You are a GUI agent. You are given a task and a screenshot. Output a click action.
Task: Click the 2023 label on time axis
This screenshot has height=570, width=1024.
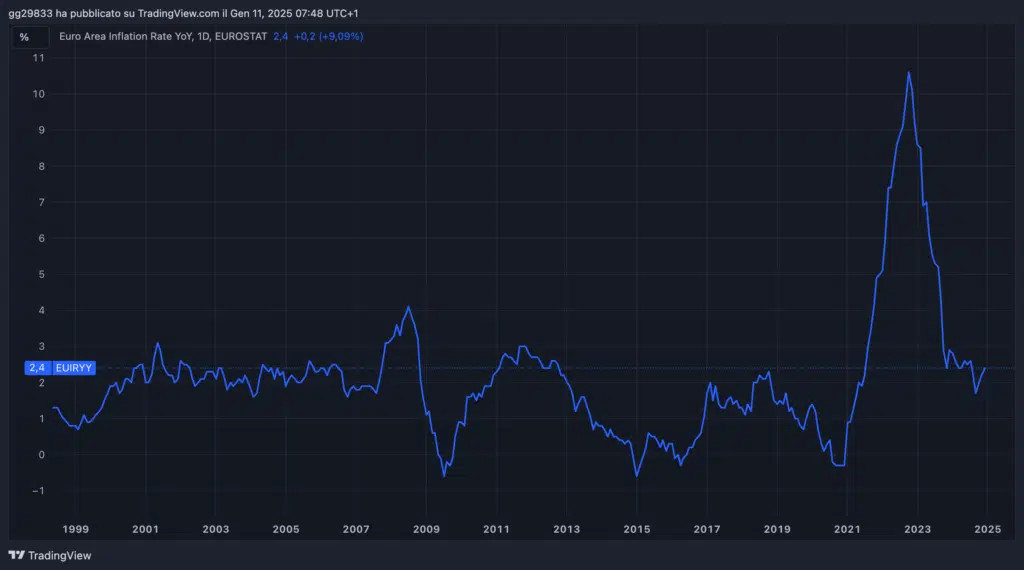tap(917, 529)
